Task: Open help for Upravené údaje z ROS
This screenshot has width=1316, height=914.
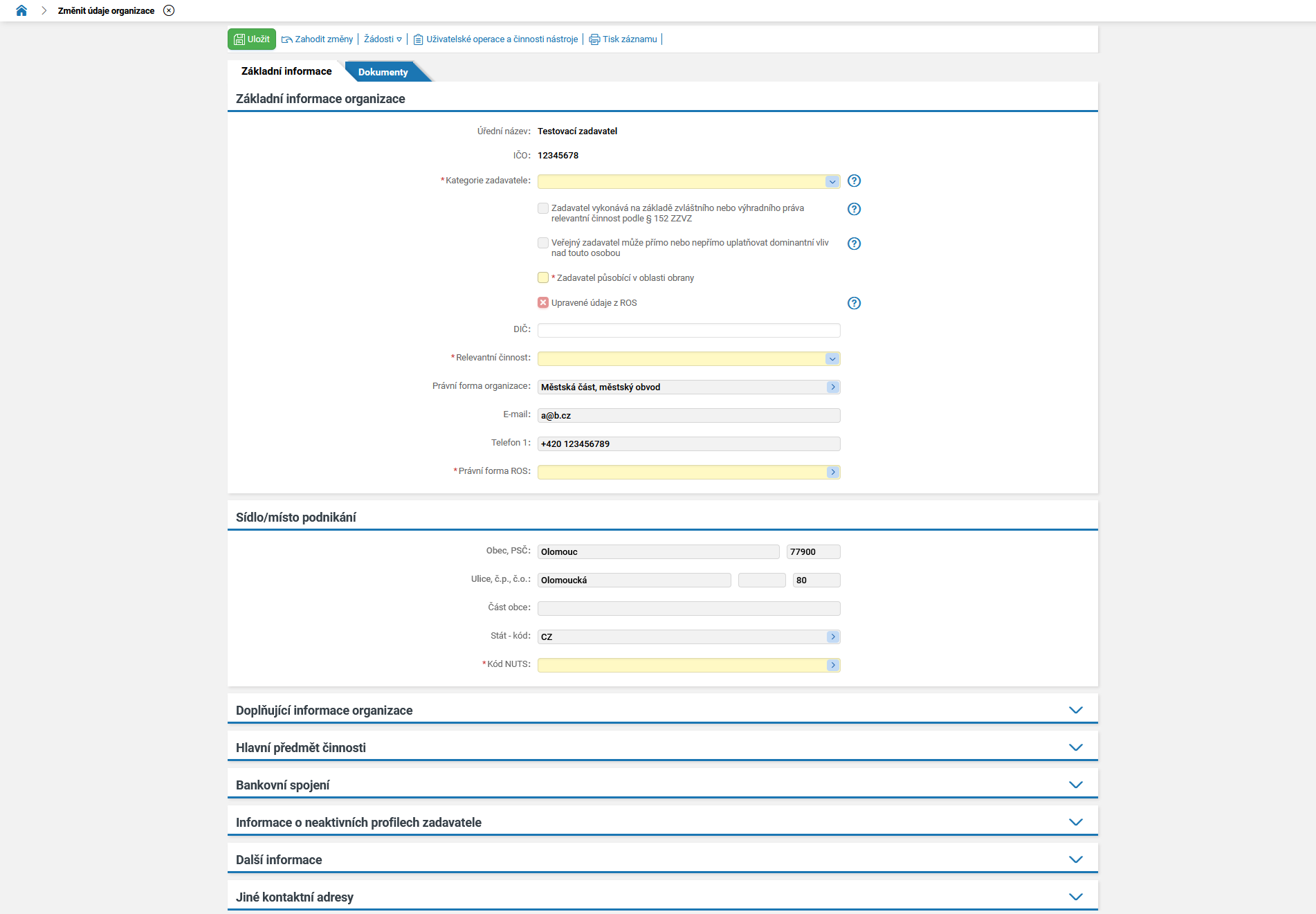Action: click(x=854, y=303)
